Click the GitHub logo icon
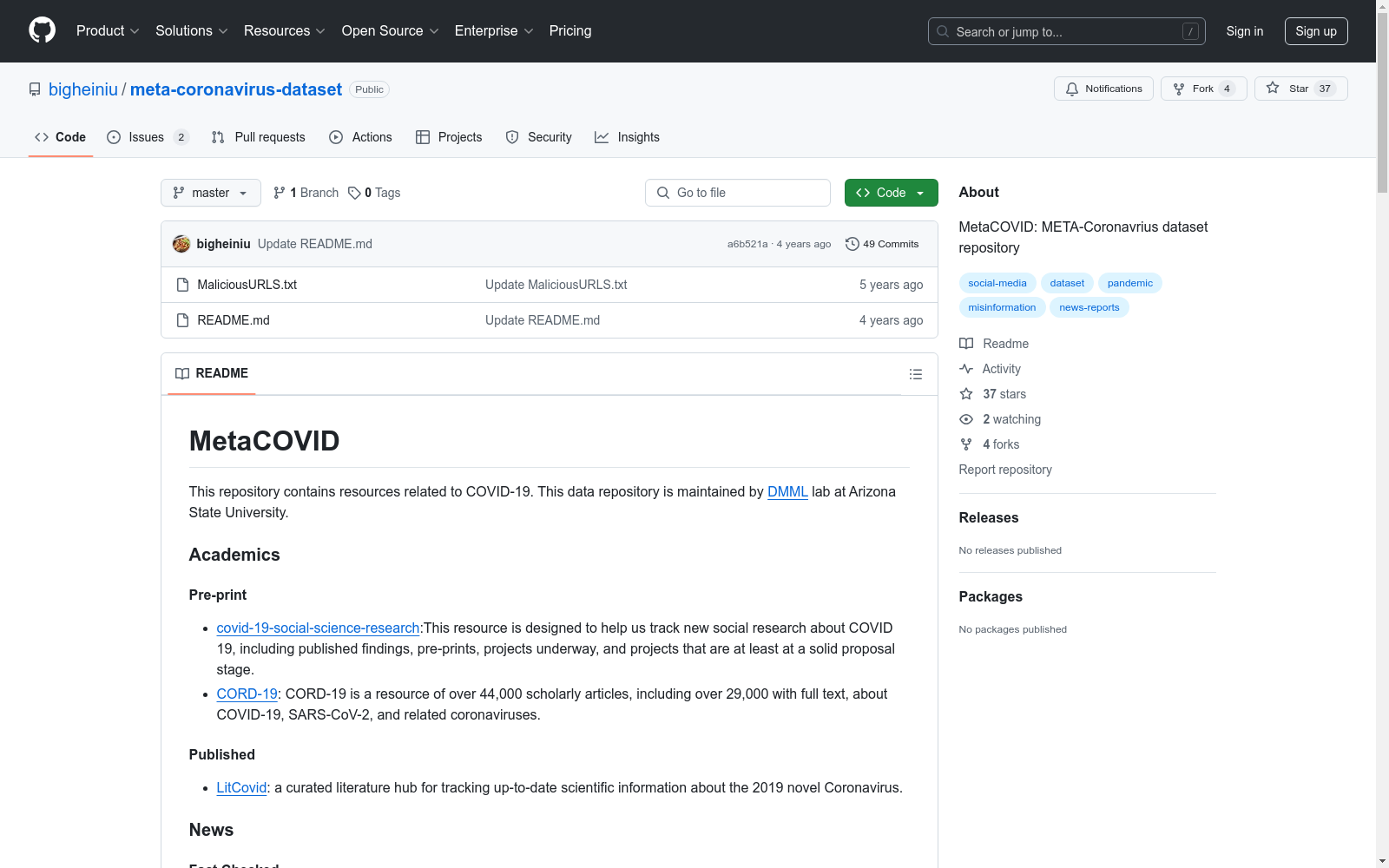The width and height of the screenshot is (1389, 868). tap(42, 30)
